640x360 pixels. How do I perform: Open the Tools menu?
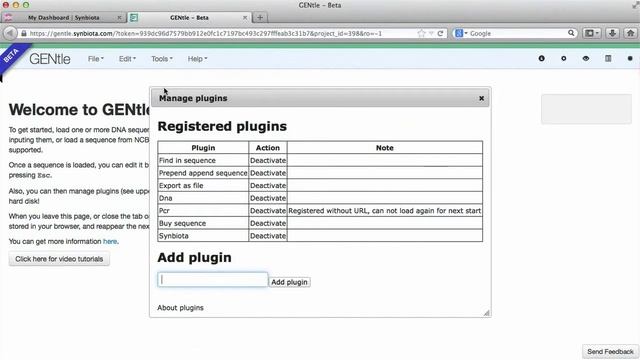tap(162, 59)
